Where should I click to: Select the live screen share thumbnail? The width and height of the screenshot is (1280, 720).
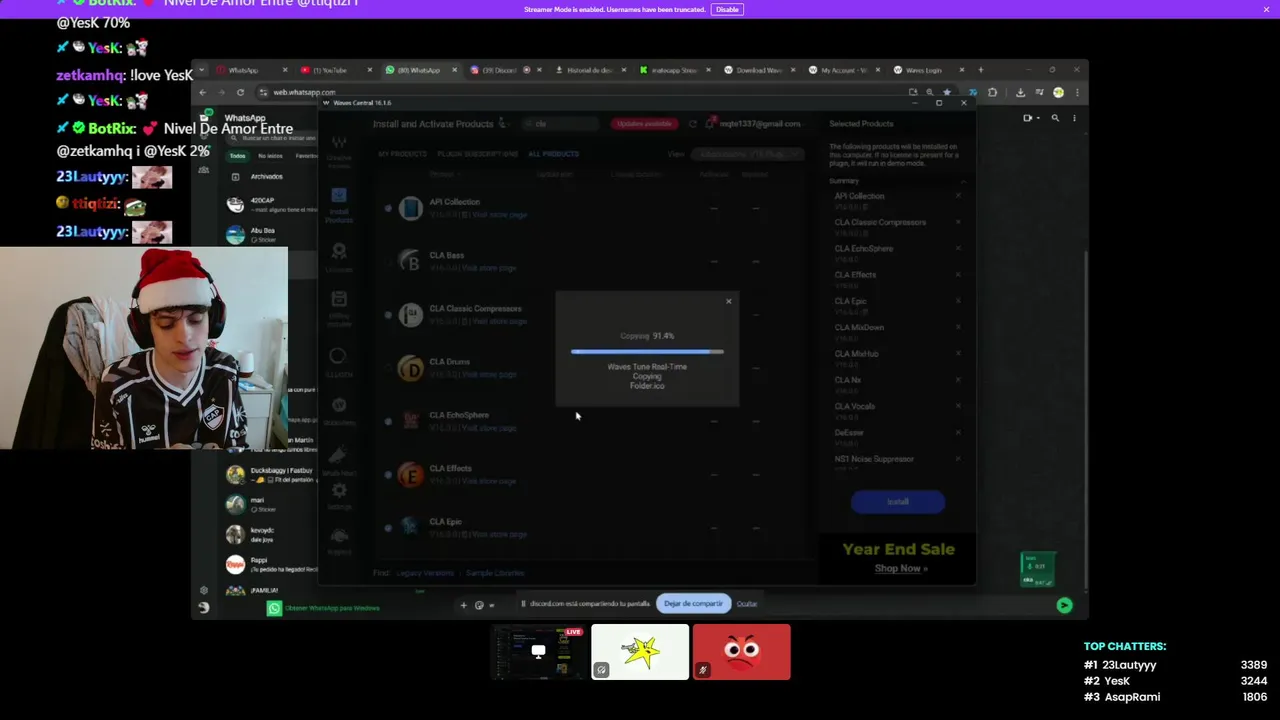(538, 652)
